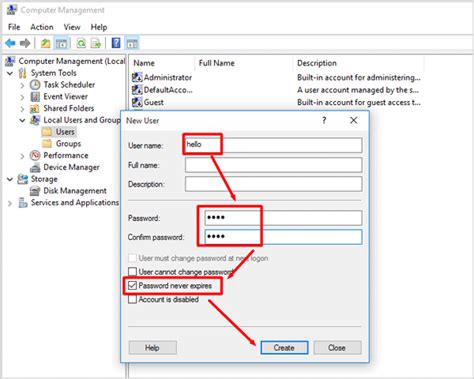Image resolution: width=474 pixels, height=379 pixels.
Task: Expand the Performance node
Action: pos(22,156)
